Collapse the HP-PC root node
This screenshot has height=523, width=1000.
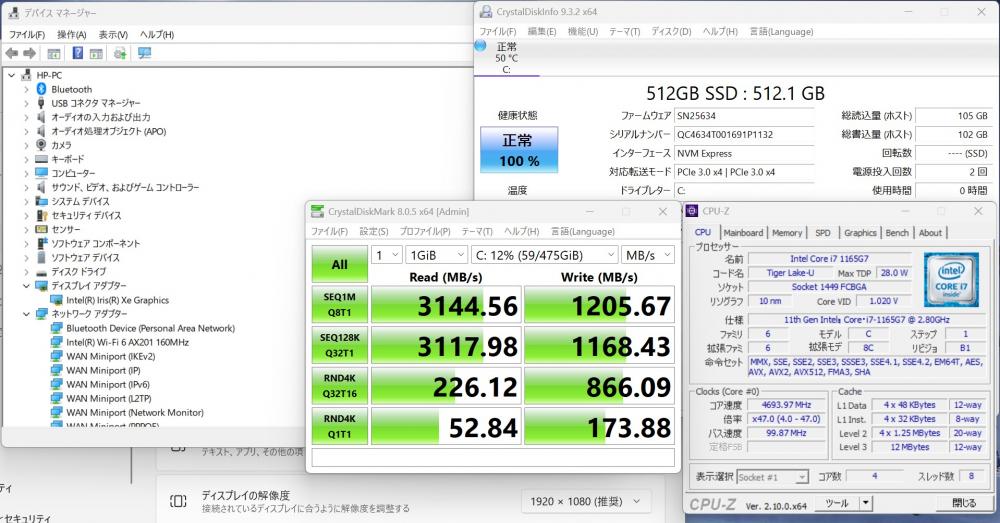[x=11, y=75]
